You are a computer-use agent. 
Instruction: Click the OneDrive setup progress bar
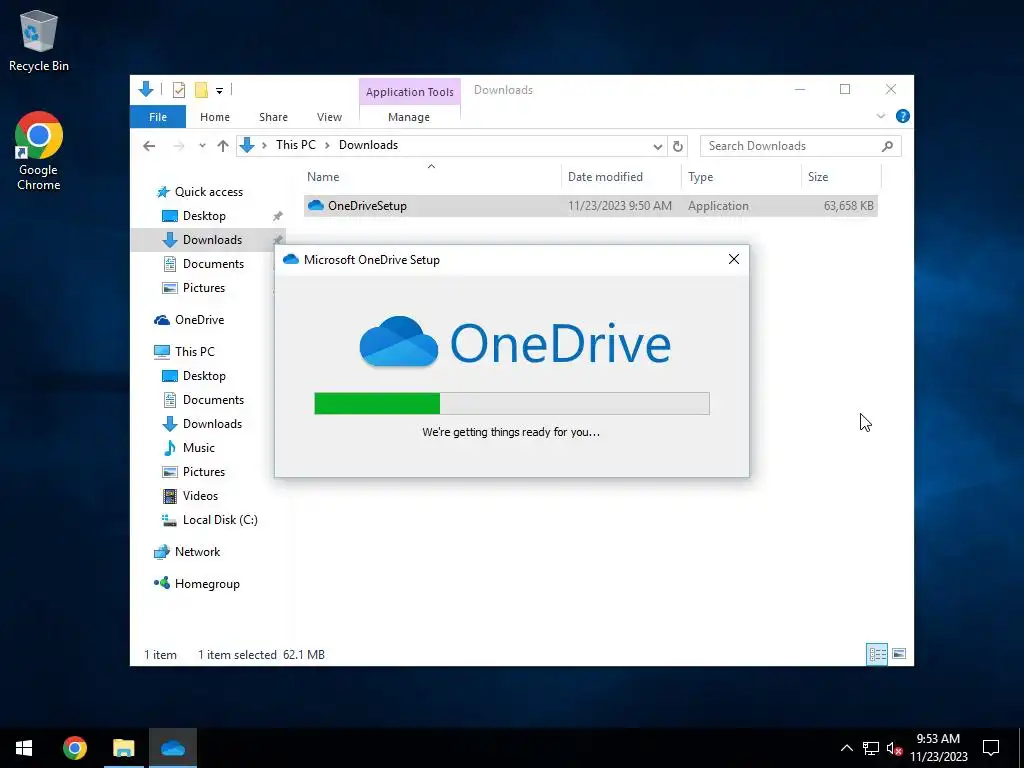click(x=511, y=404)
